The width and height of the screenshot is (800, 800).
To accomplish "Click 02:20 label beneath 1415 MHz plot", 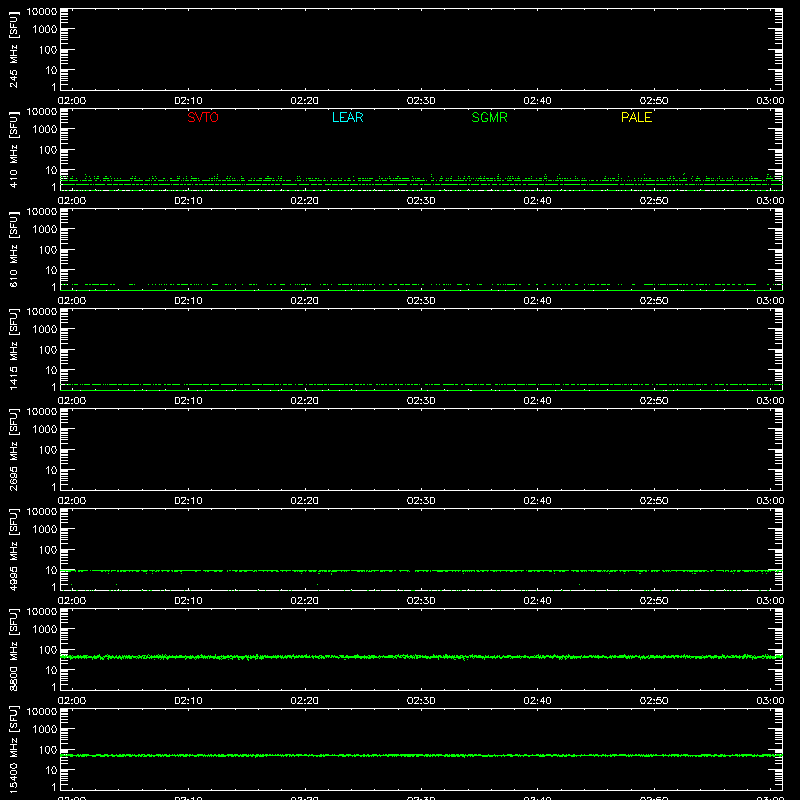I will [x=305, y=401].
